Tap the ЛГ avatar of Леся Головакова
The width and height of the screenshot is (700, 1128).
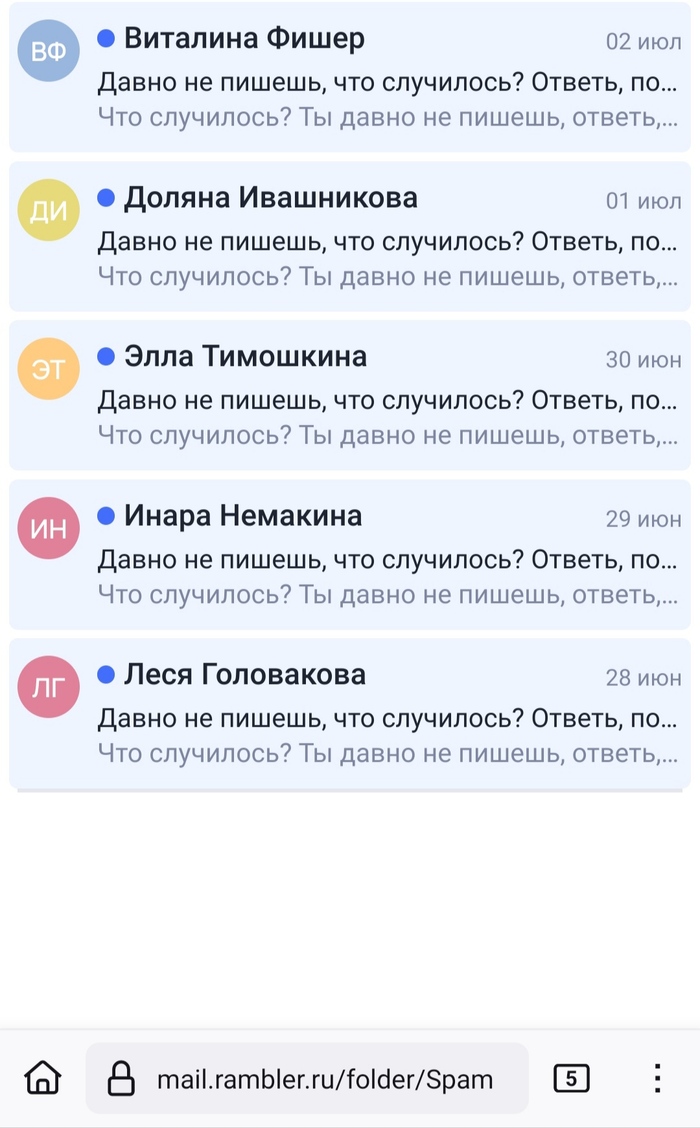pos(48,687)
